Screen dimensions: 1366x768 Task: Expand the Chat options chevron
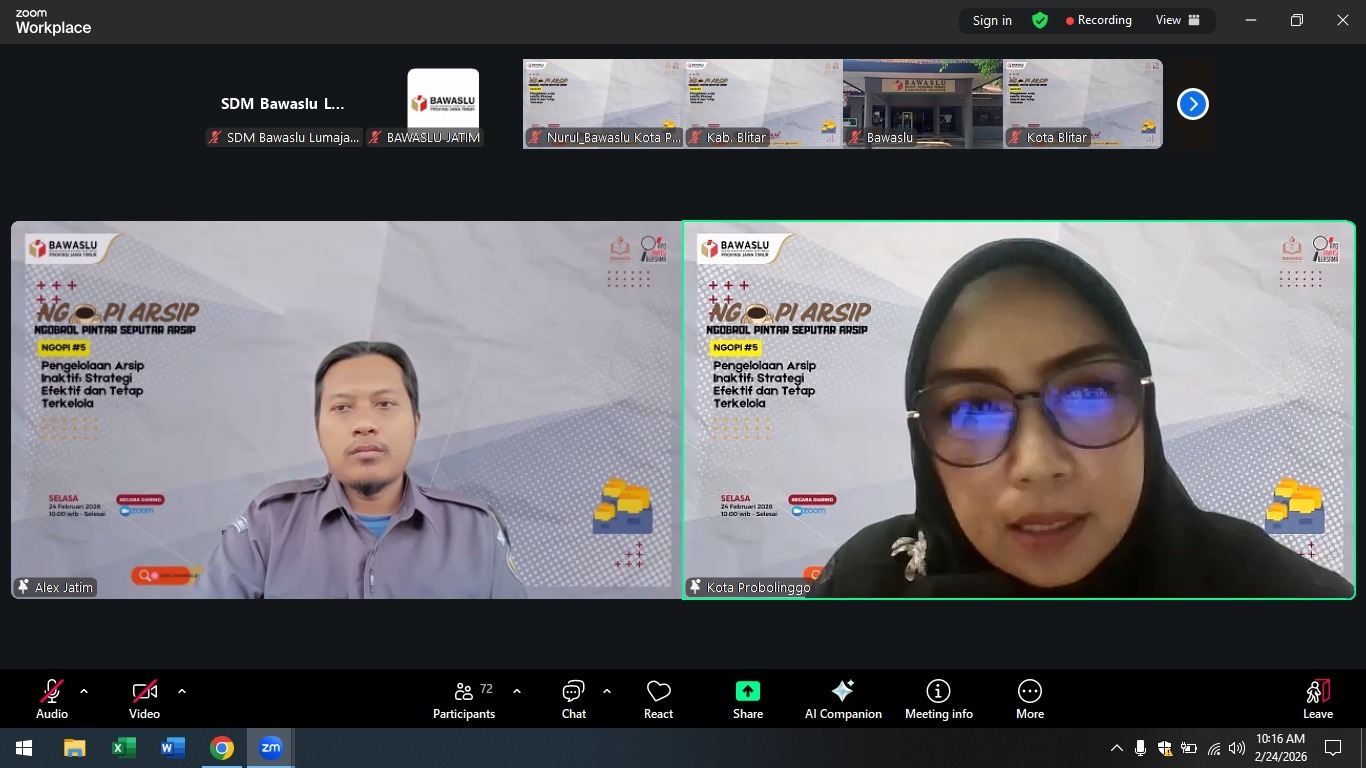607,691
